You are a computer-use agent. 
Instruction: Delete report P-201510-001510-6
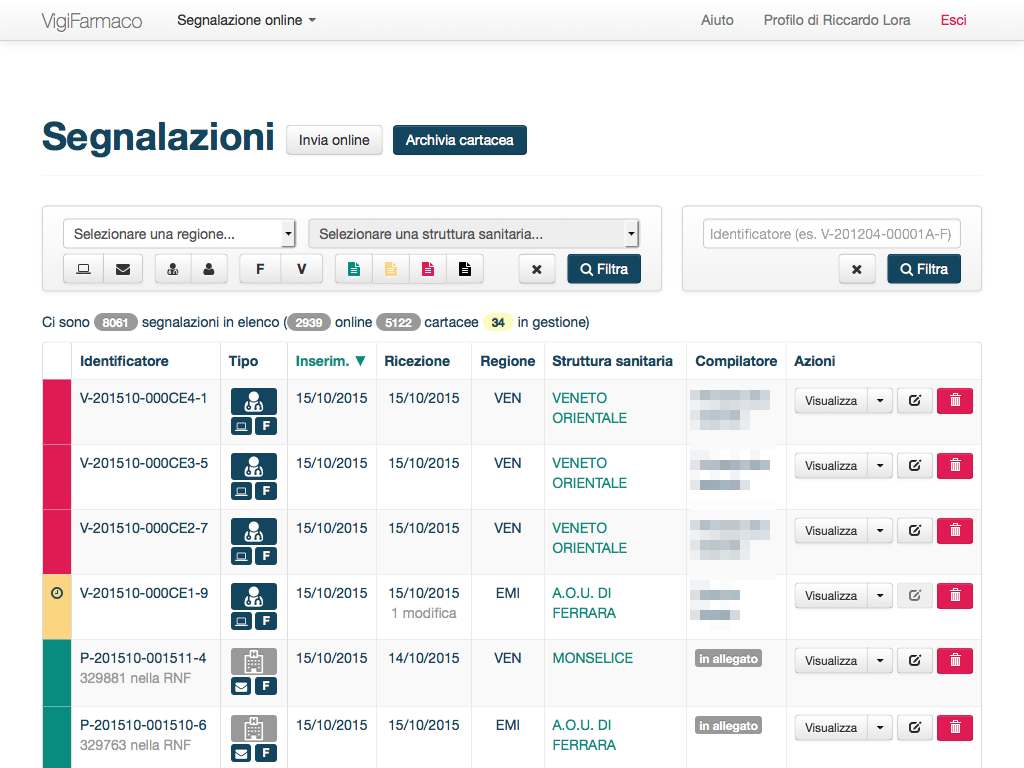pos(955,728)
